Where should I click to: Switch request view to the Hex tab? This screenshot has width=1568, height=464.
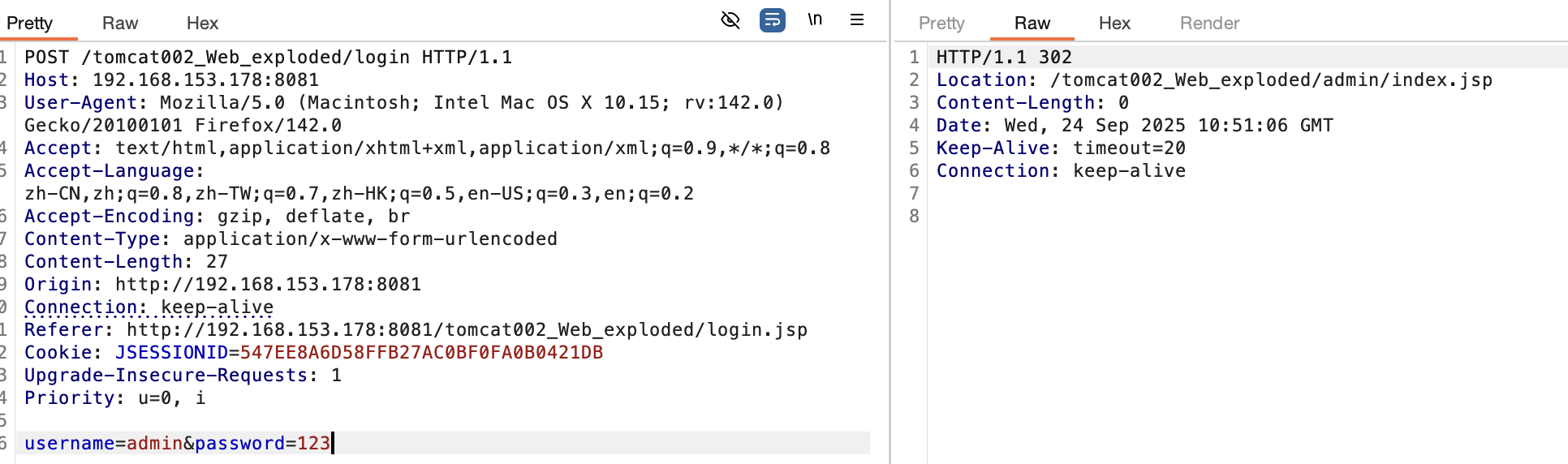202,24
